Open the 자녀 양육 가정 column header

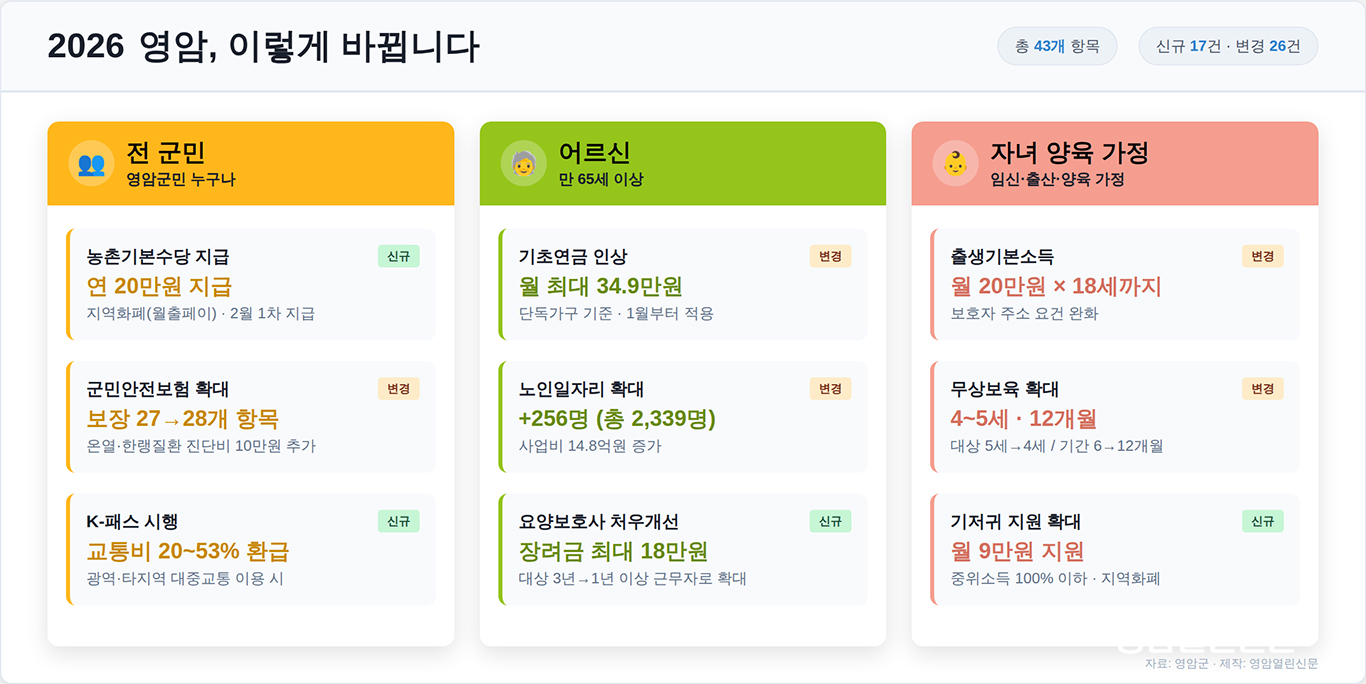pos(1115,164)
